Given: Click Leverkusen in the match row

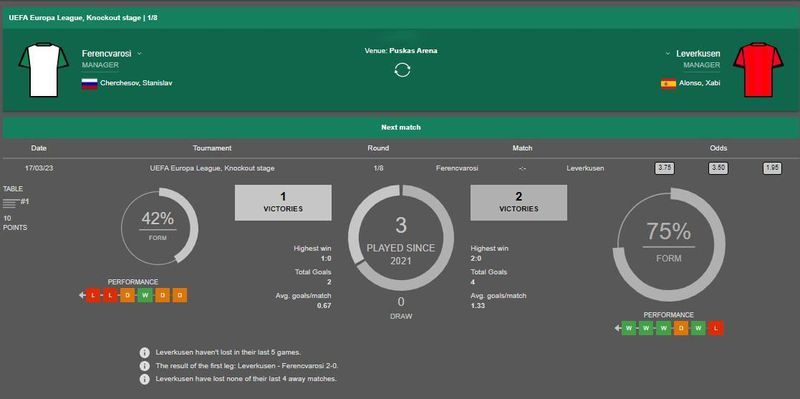Looking at the screenshot, I should [585, 168].
